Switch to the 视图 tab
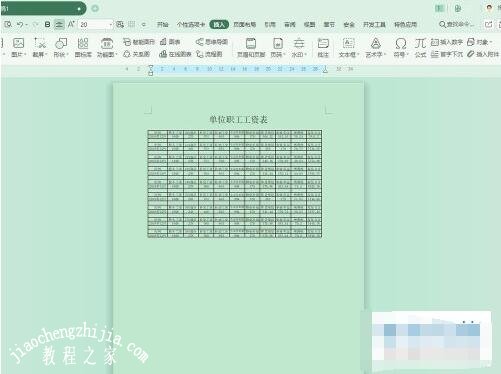Screen dimensions: 501x374 [x=309, y=24]
